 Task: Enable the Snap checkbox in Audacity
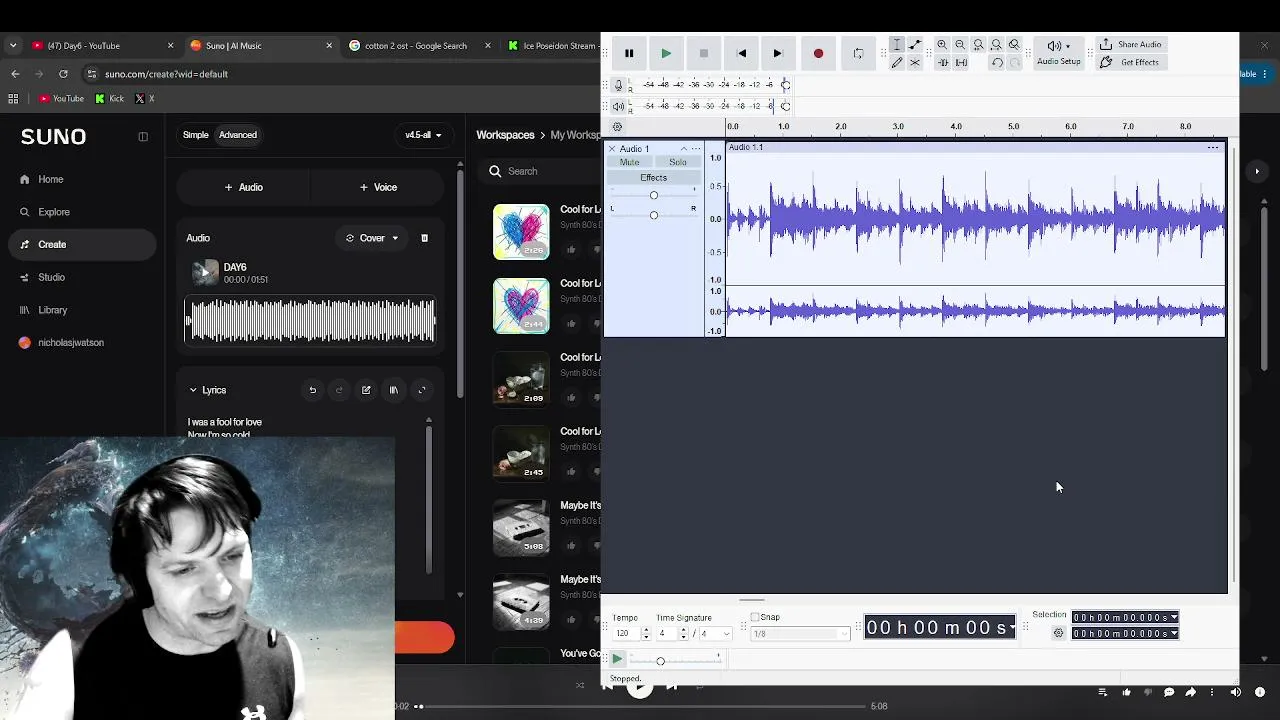(x=755, y=617)
